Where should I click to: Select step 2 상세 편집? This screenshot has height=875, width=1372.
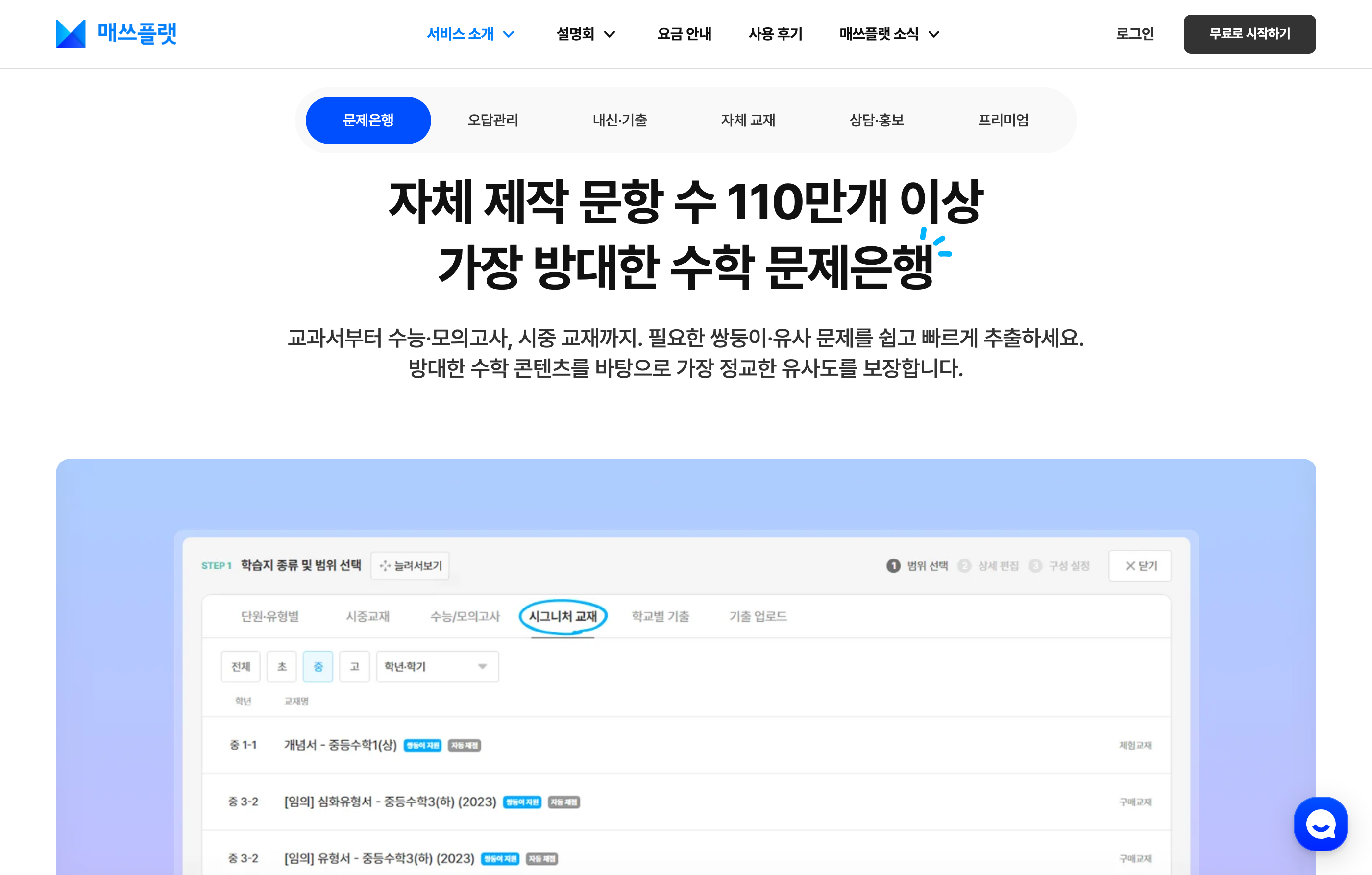[x=988, y=566]
